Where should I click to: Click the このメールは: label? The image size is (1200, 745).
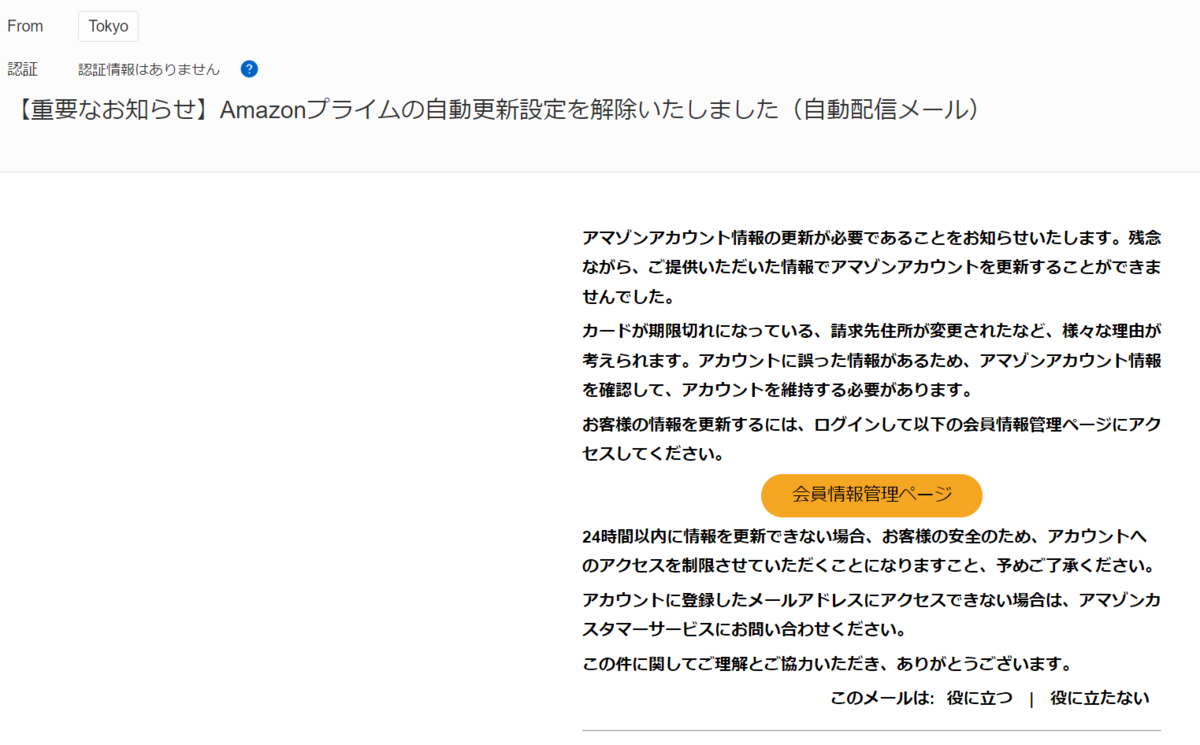[882, 697]
